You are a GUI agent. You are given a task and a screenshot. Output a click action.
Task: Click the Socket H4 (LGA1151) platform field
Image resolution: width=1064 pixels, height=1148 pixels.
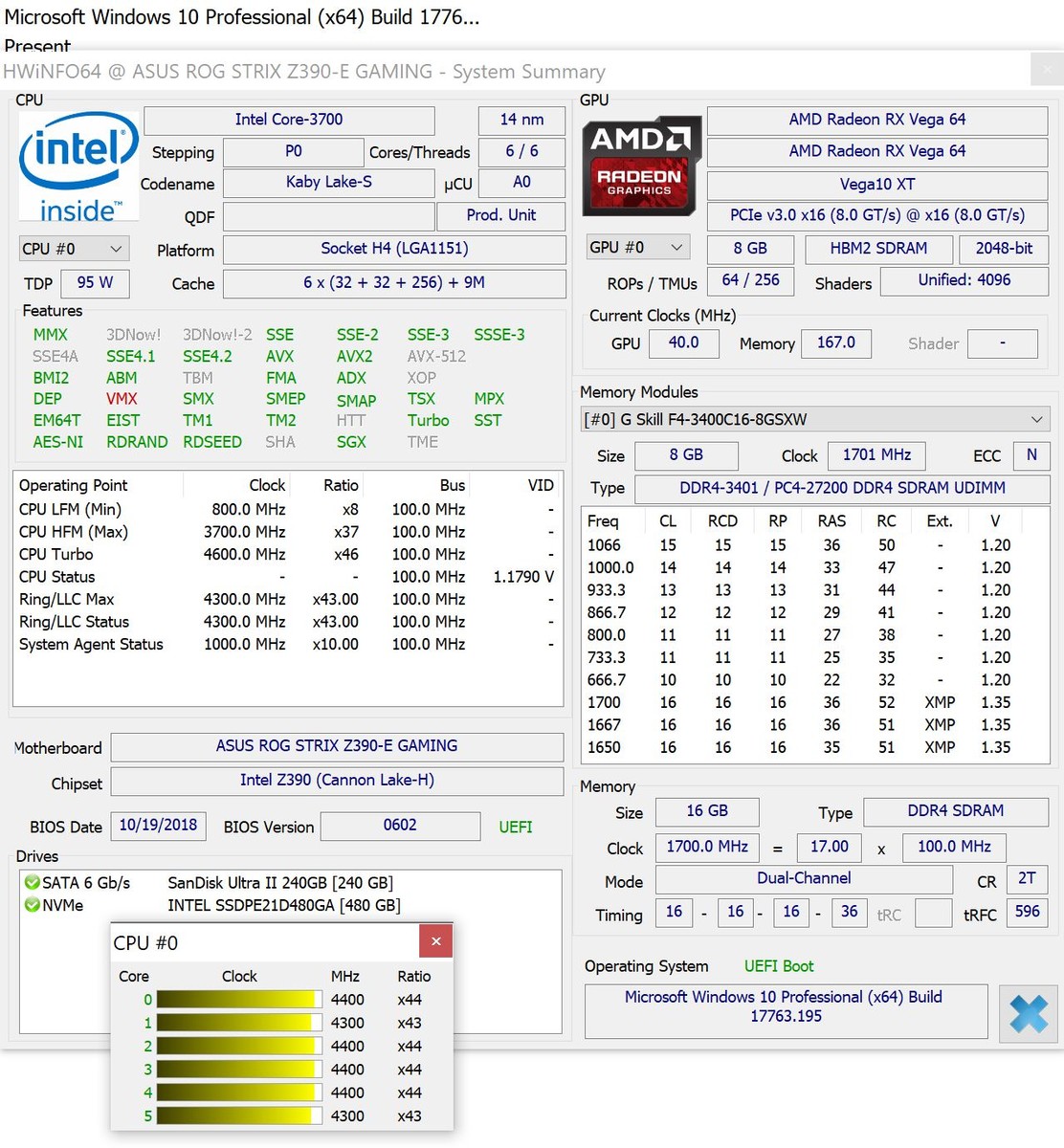(394, 249)
